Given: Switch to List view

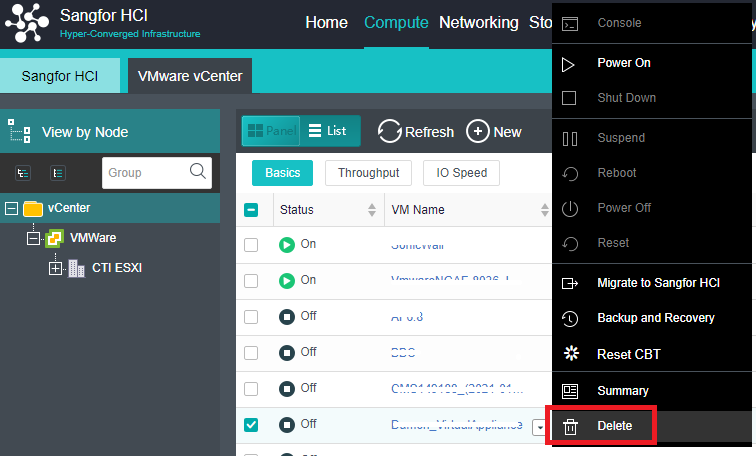Looking at the screenshot, I should coord(327,131).
